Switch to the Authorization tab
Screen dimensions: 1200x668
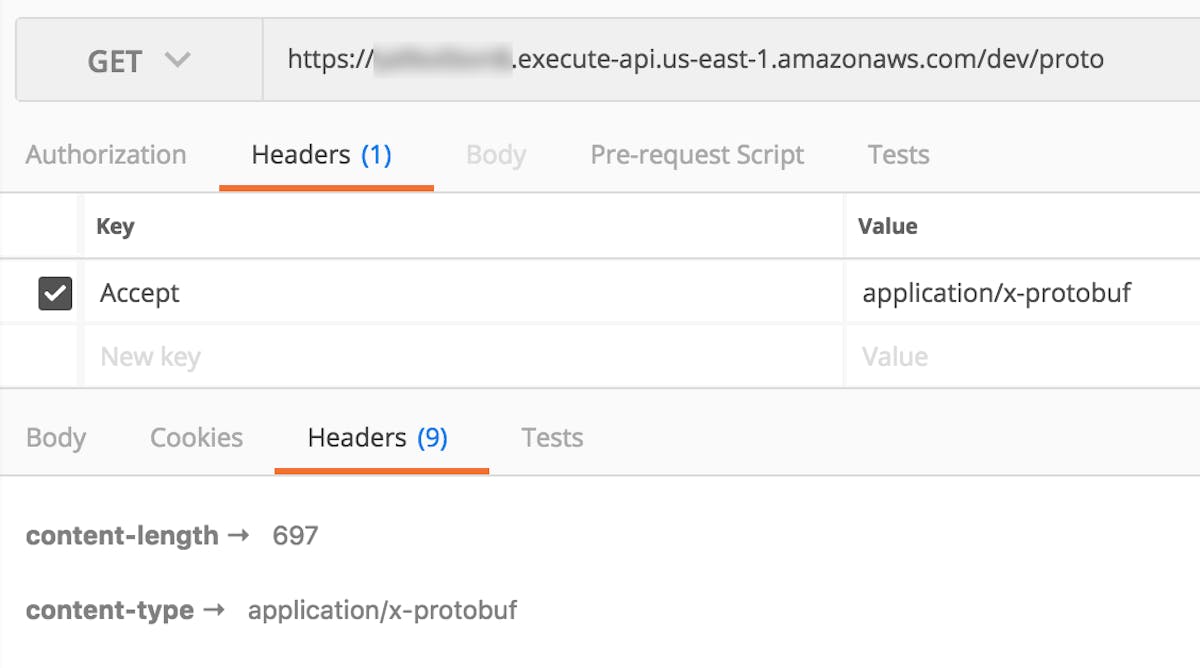click(x=105, y=154)
